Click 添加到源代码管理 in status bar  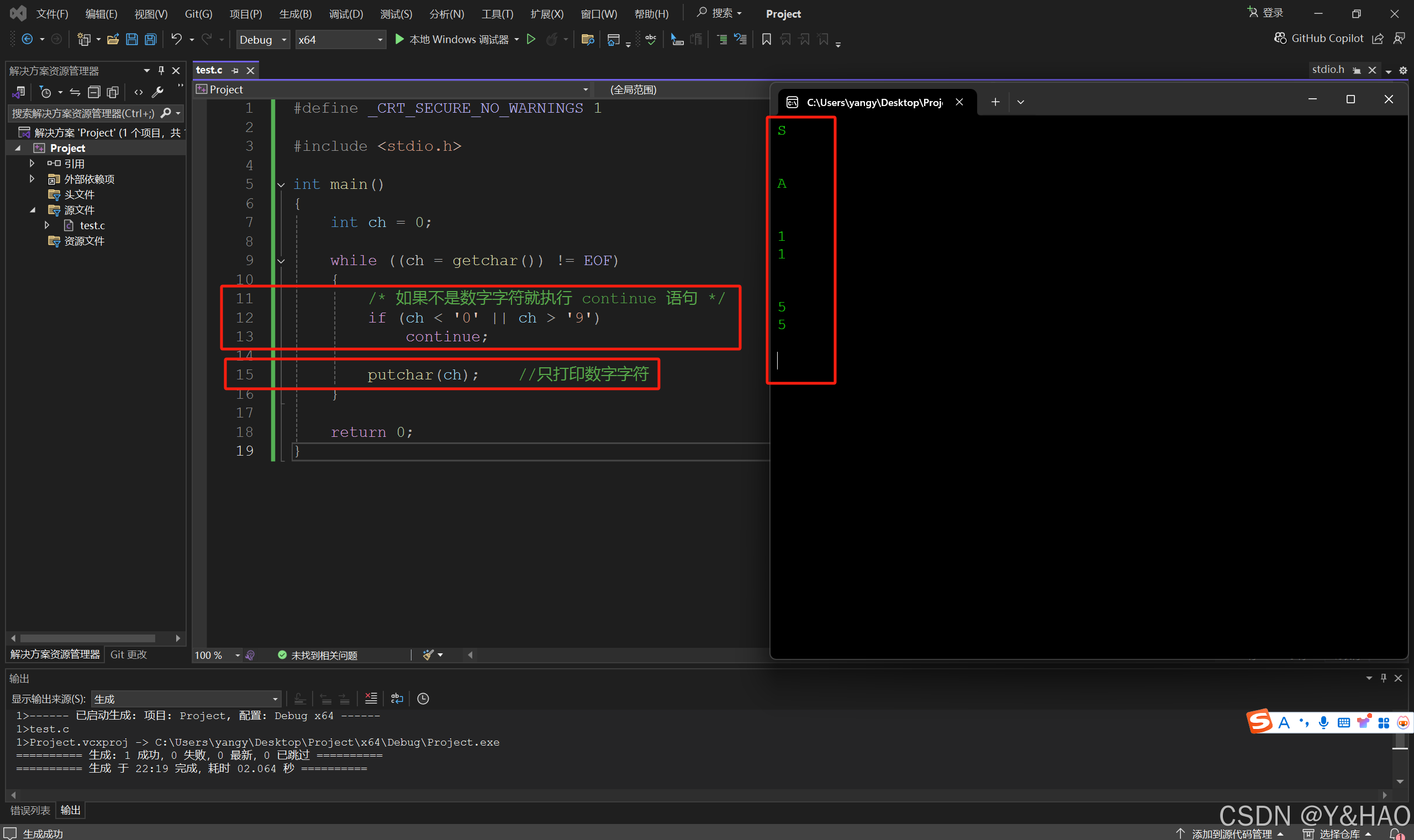click(1232, 833)
